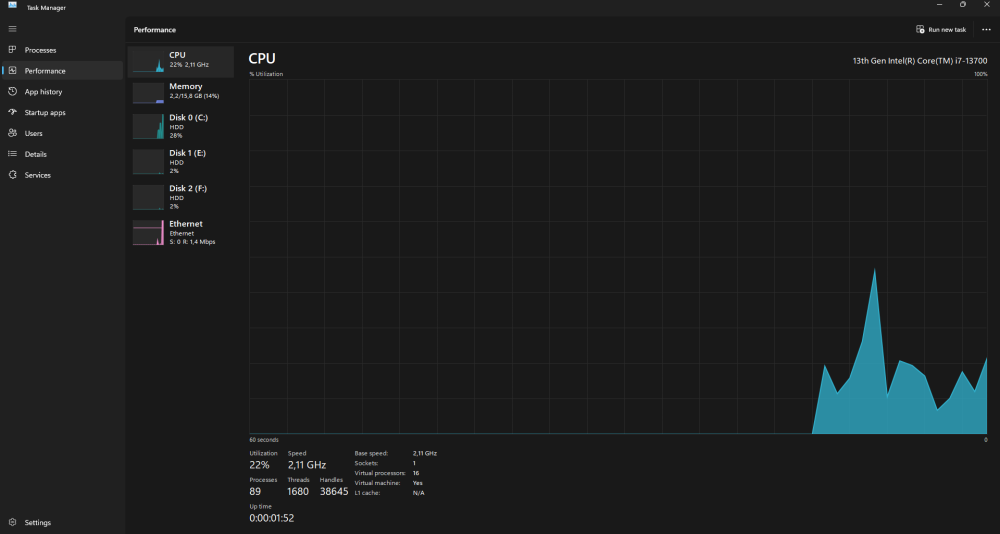Click the Disk 1 (E:) resource label
The height and width of the screenshot is (534, 1000).
point(188,153)
